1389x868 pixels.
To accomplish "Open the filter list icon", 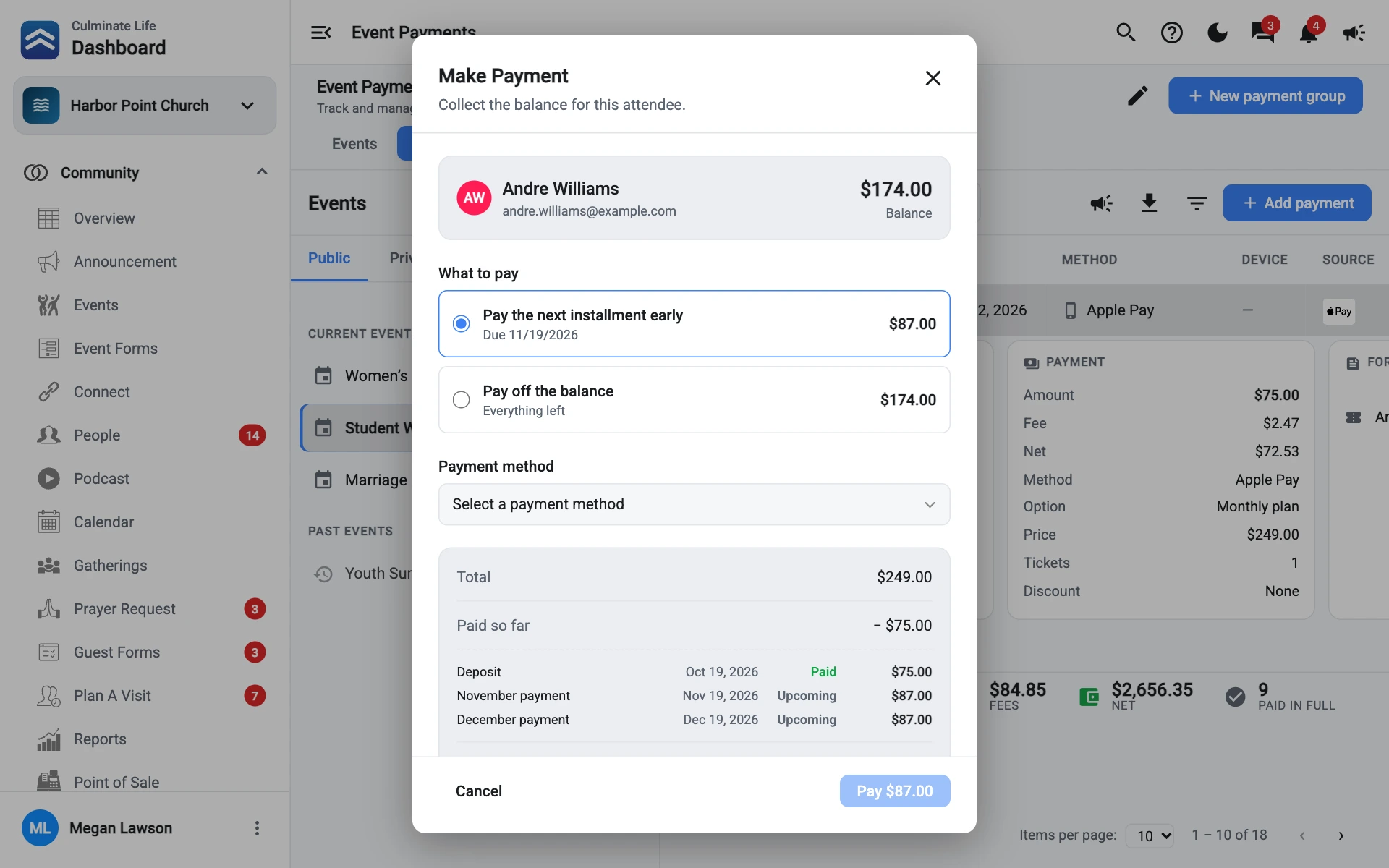I will [x=1197, y=203].
